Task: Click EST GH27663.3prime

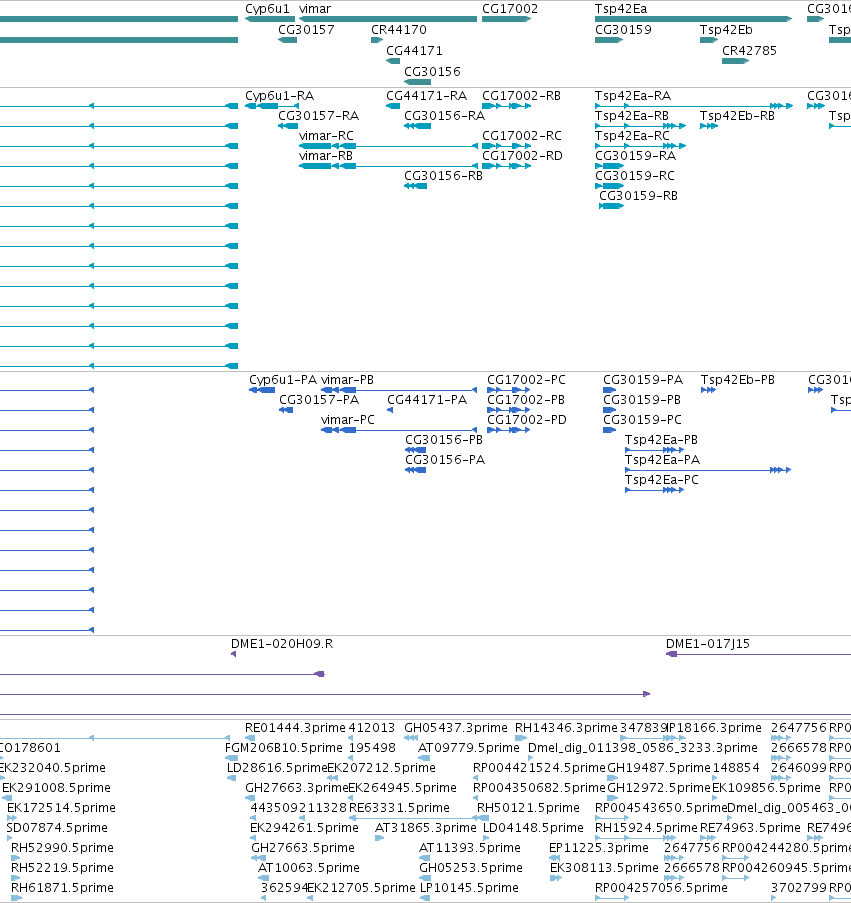Action: (297, 788)
